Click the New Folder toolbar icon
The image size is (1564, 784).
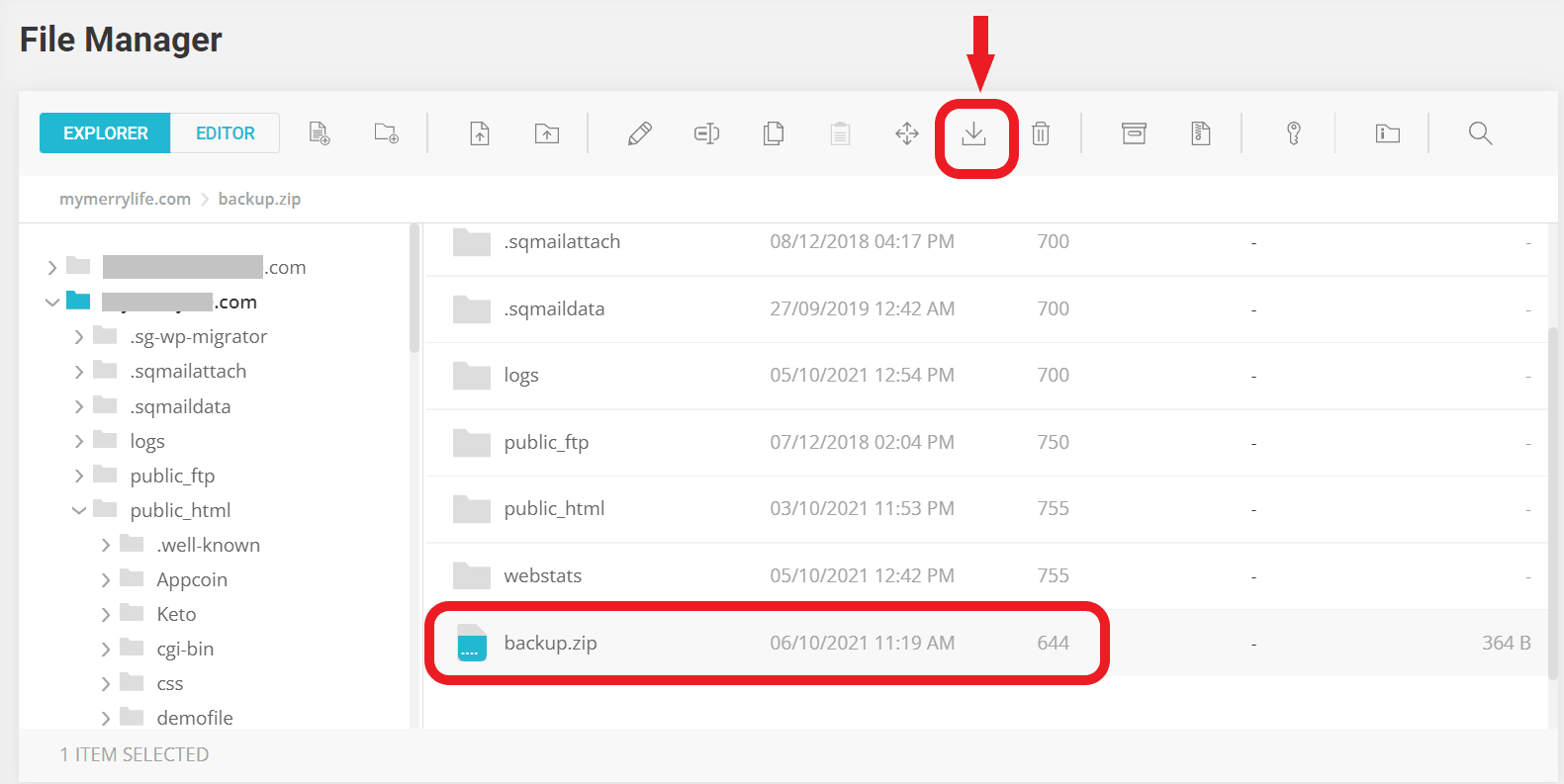point(387,133)
